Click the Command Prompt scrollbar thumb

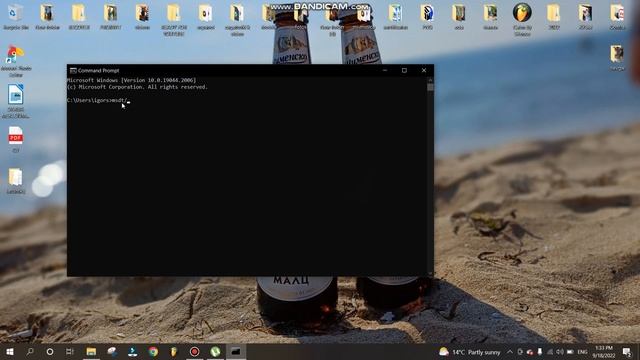click(430, 87)
